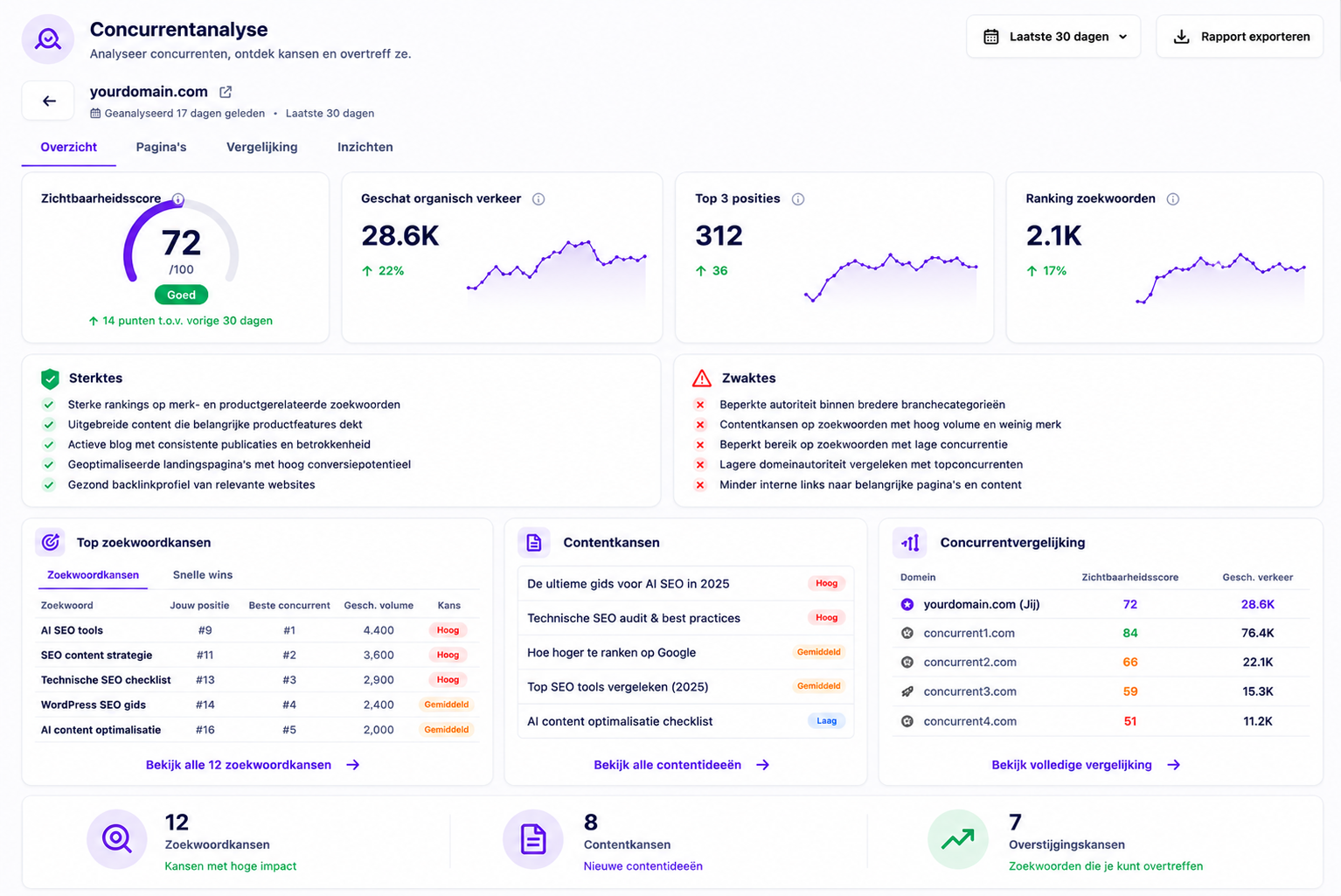
Task: Click the Nieuwe contentideeën link
Action: (643, 866)
